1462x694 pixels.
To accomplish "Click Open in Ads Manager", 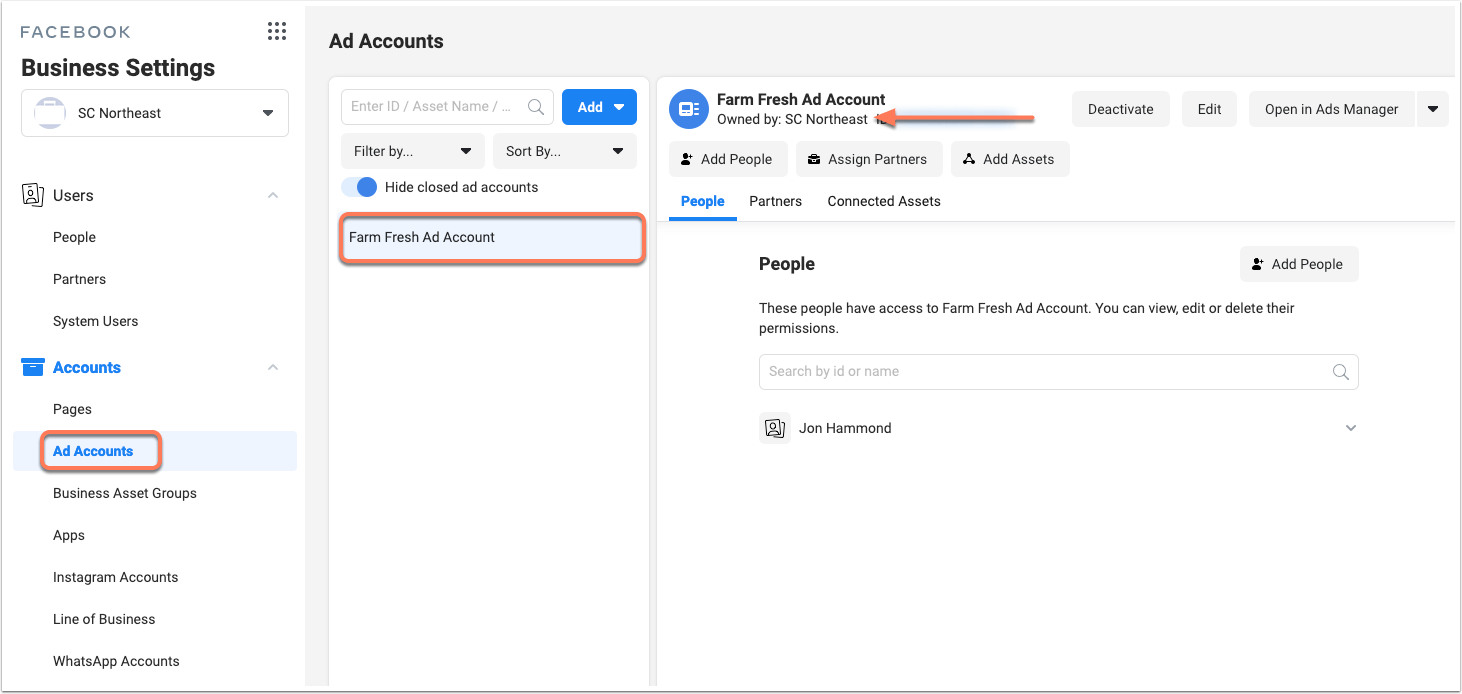I will pos(1331,109).
